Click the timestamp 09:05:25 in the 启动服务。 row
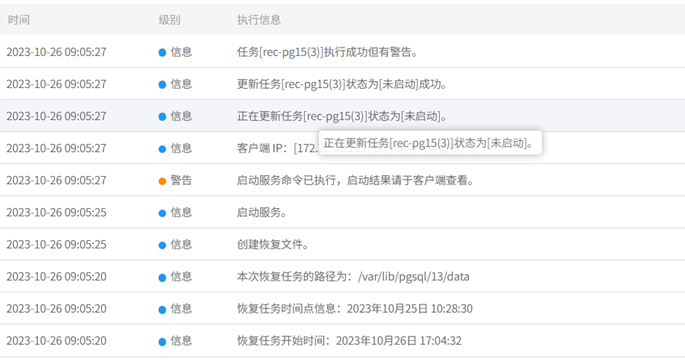The height and width of the screenshot is (361, 685). coord(56,212)
